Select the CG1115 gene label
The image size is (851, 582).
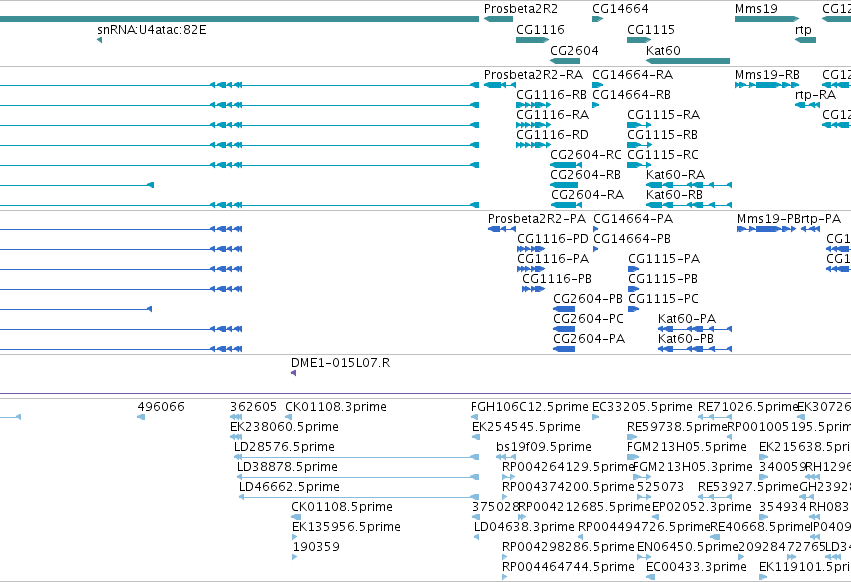coord(651,29)
